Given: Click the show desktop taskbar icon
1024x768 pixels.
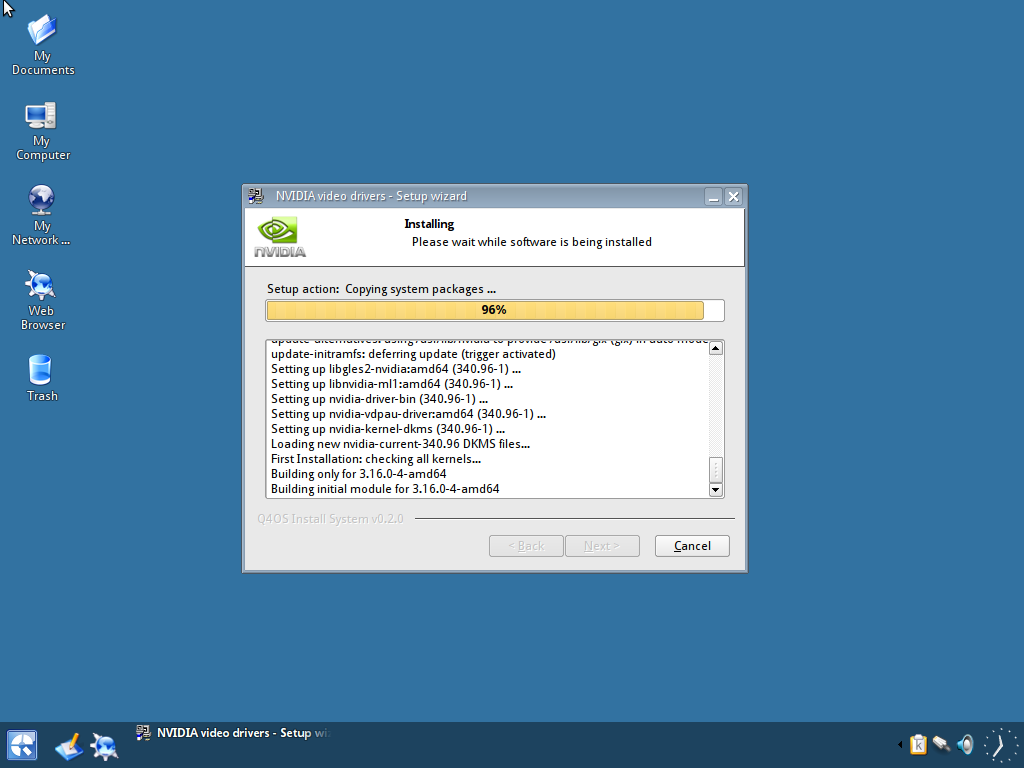Looking at the screenshot, I should pos(69,746).
